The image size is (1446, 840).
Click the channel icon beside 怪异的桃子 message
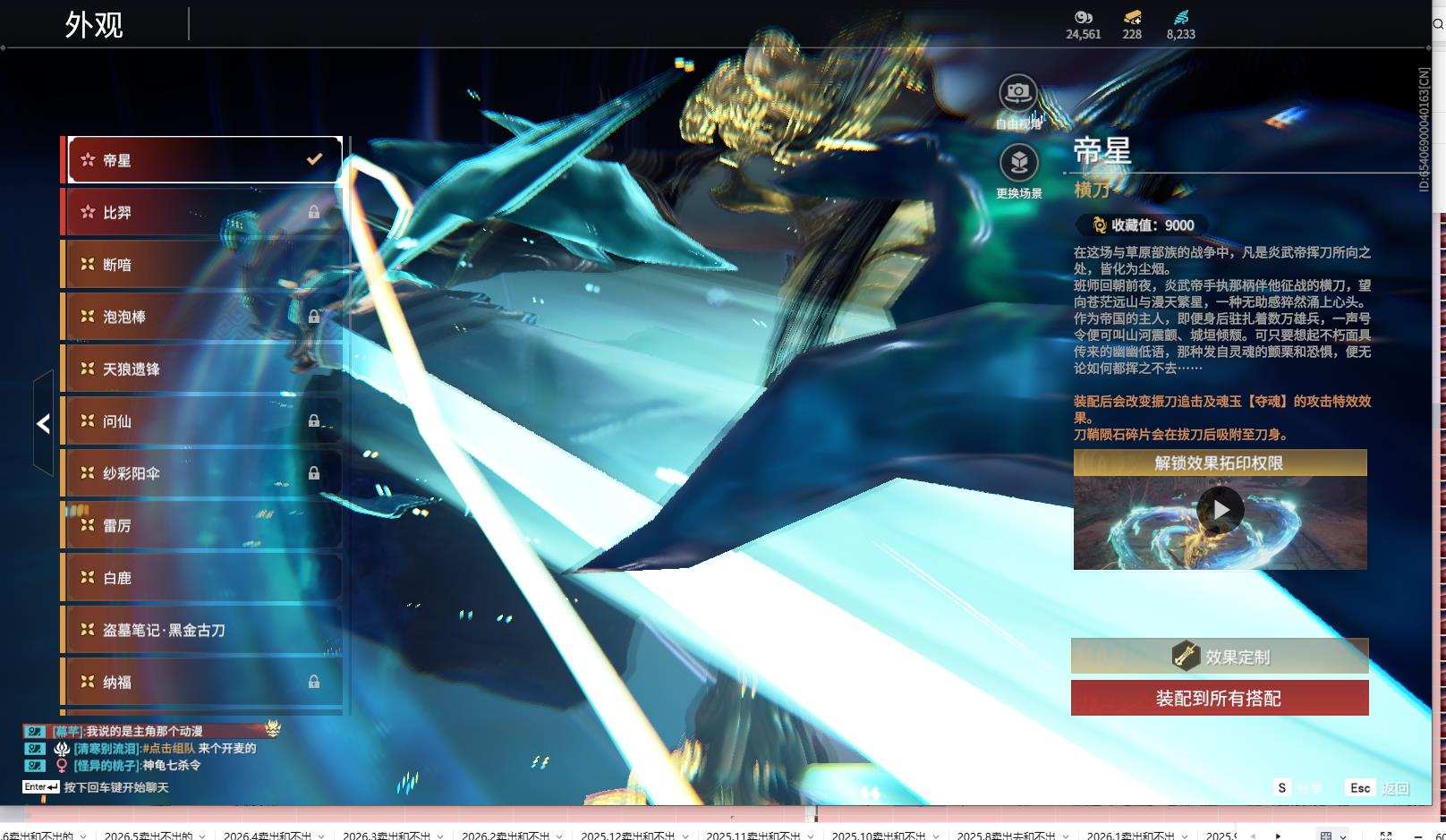[34, 765]
